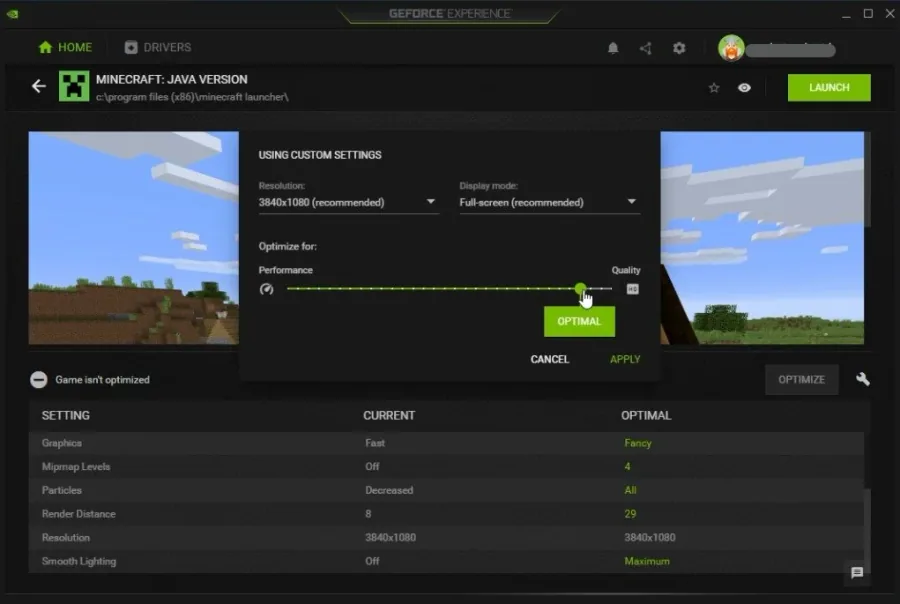Click the left game screenshot thumbnail
The image size is (900, 604).
click(134, 238)
